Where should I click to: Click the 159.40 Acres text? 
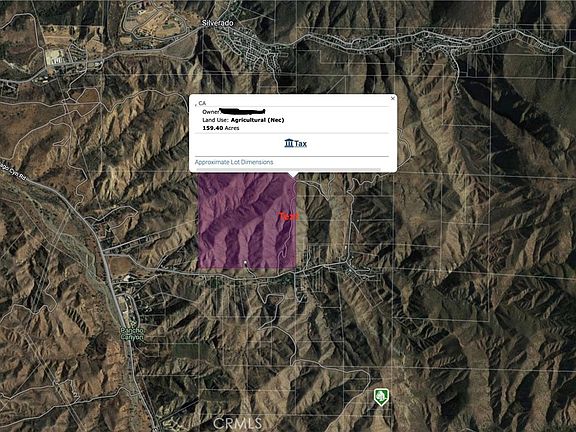pyautogui.click(x=221, y=128)
